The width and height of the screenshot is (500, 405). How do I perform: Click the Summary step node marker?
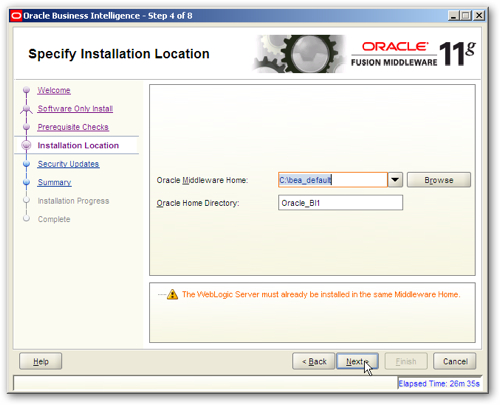point(27,182)
